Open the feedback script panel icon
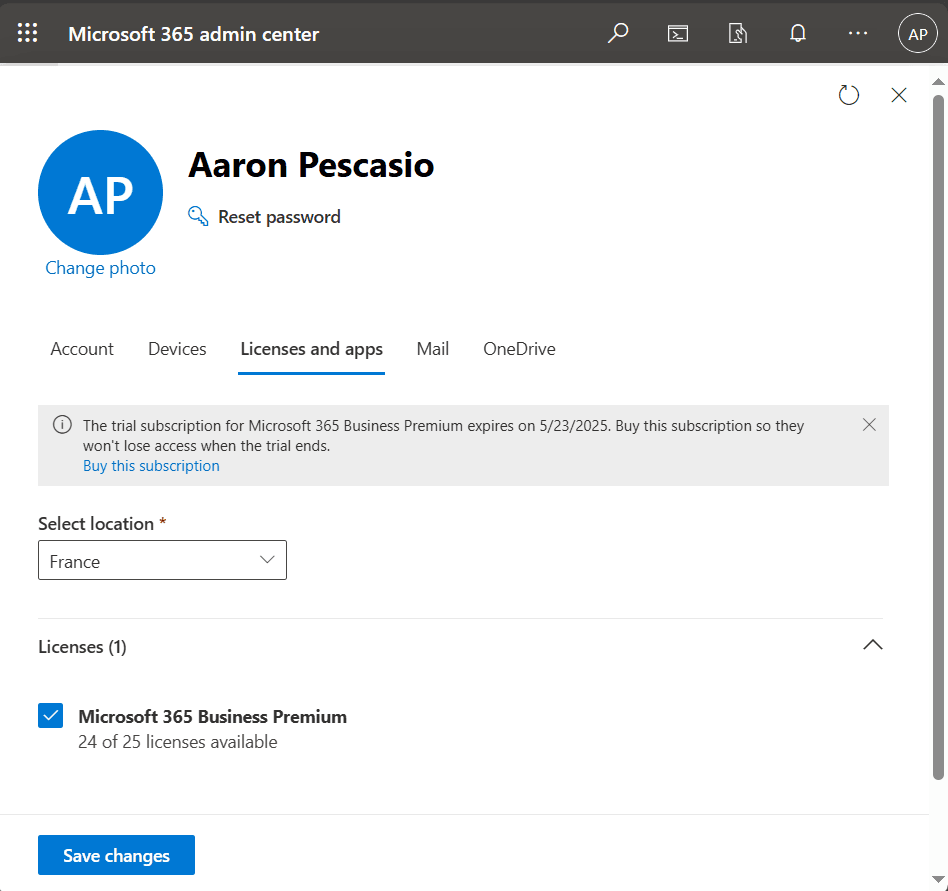Image resolution: width=948 pixels, height=891 pixels. point(737,33)
